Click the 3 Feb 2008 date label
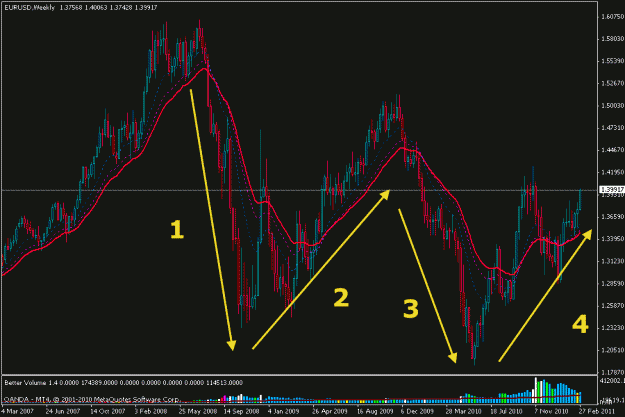The width and height of the screenshot is (625, 417). point(151,411)
